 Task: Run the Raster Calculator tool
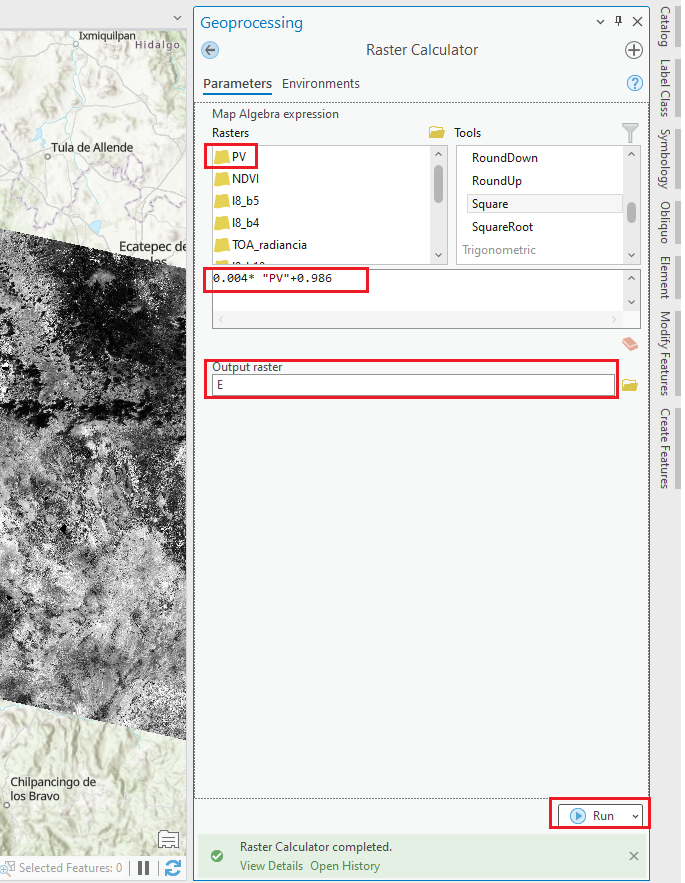tap(594, 816)
